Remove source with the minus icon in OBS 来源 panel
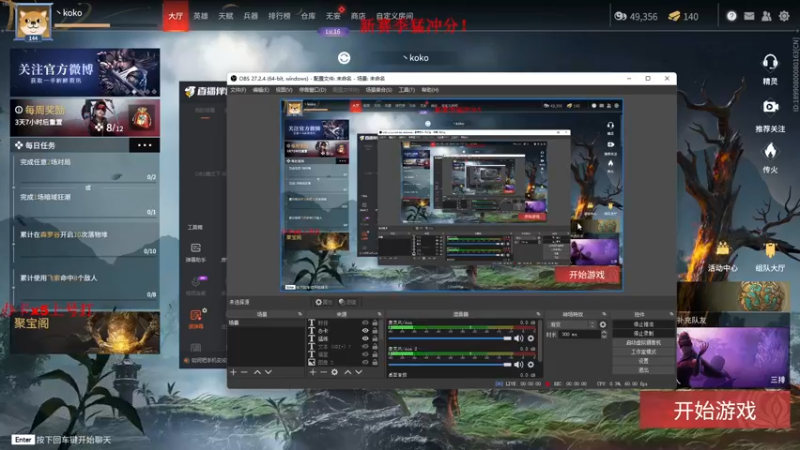 (x=323, y=372)
